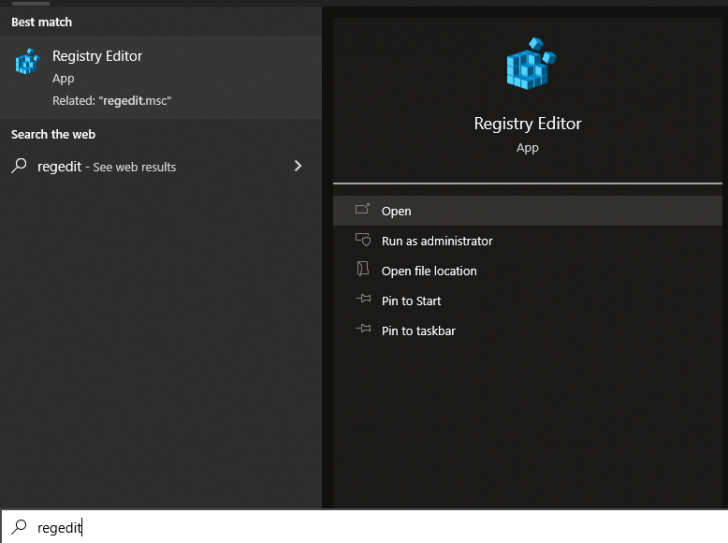Click inside the regedit search input field

click(x=364, y=527)
